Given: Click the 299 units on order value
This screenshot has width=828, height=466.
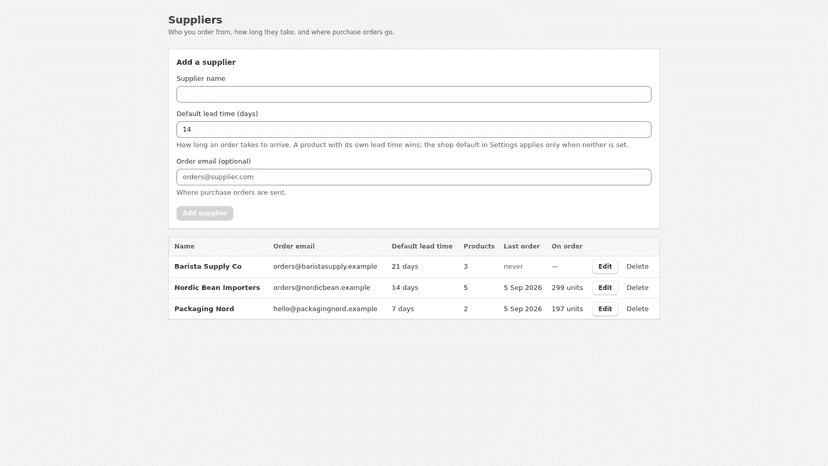Looking at the screenshot, I should point(567,287).
